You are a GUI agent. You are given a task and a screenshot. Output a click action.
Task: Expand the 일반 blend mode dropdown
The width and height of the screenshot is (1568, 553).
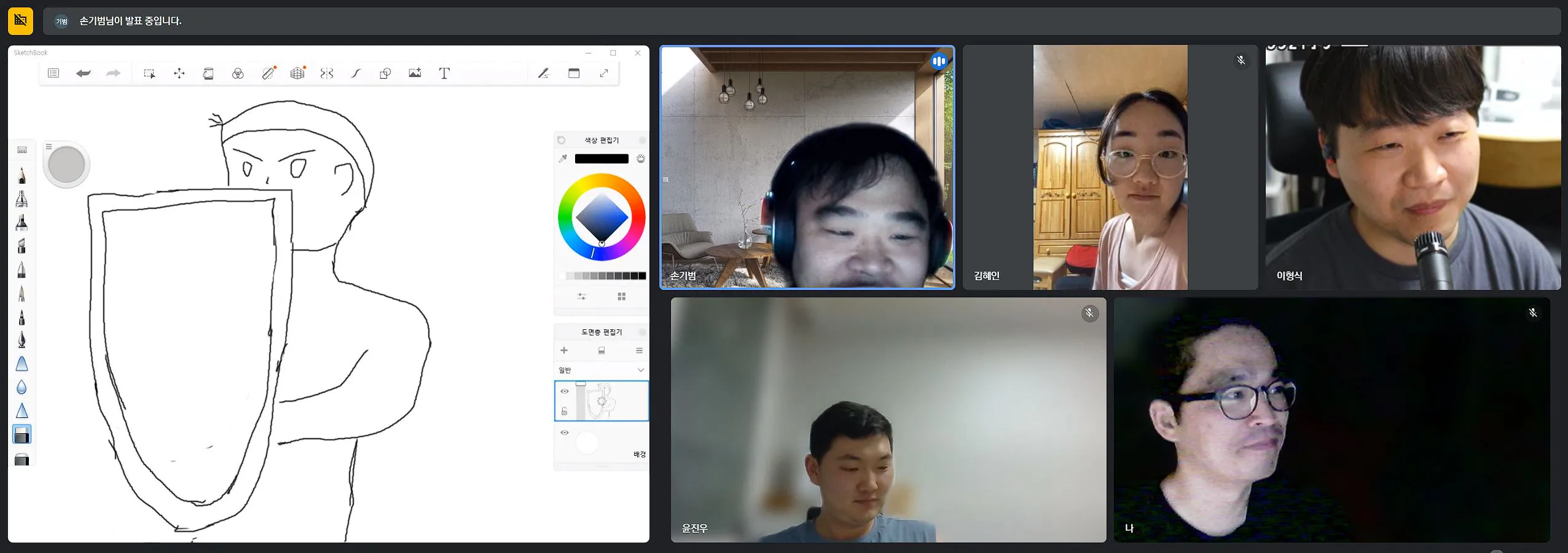(602, 370)
